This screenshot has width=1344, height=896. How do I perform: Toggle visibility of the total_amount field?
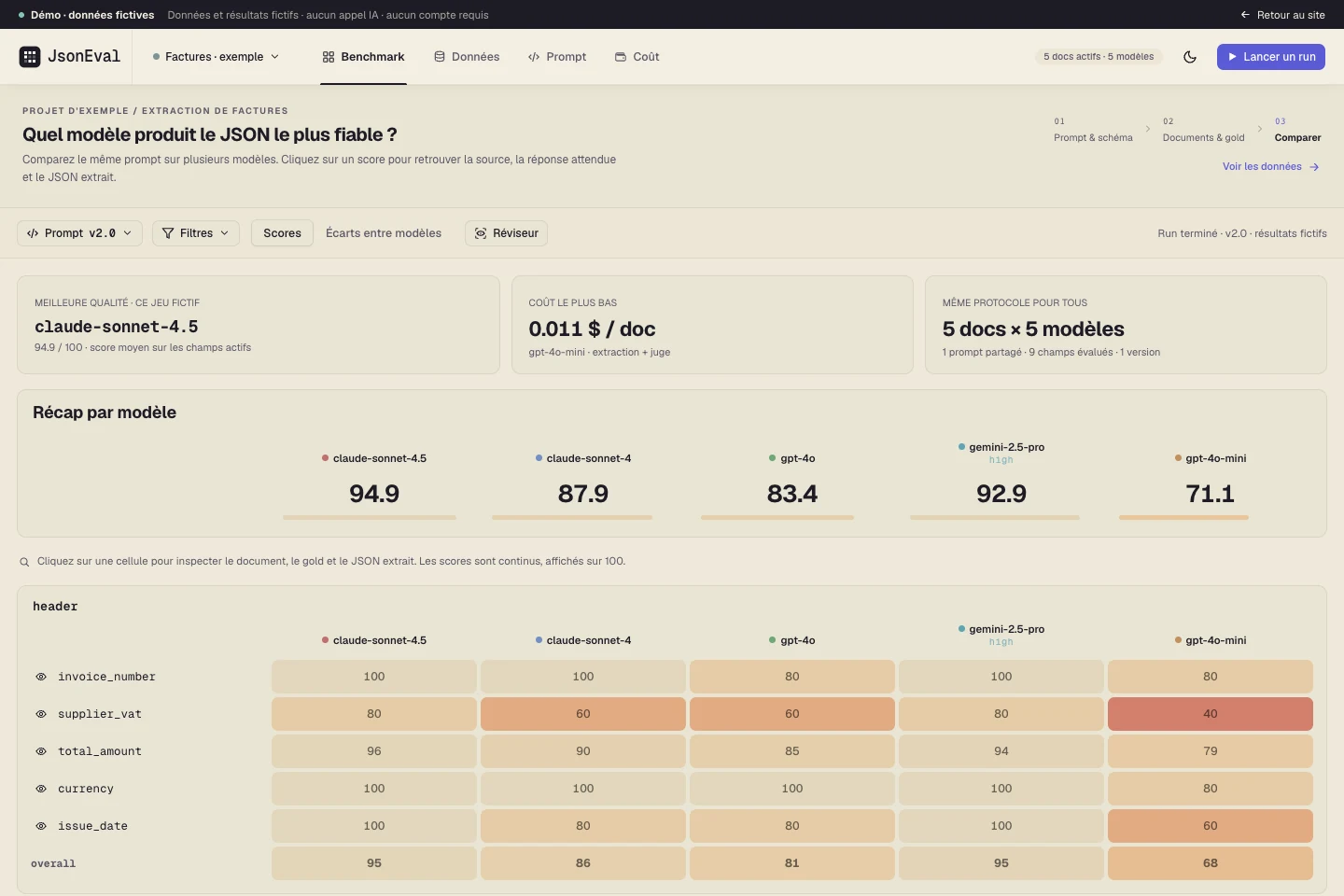pos(41,751)
